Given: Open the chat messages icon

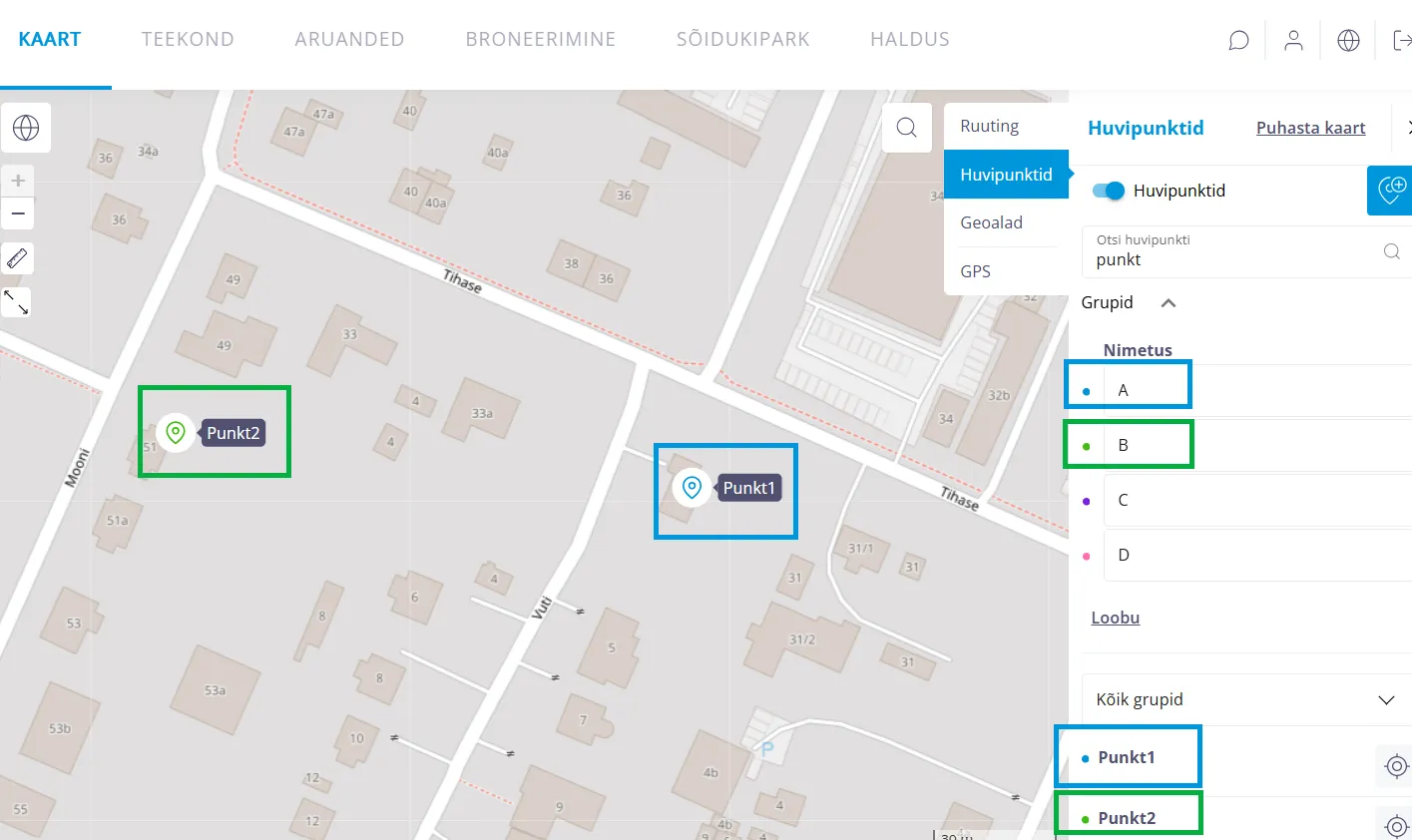Looking at the screenshot, I should pyautogui.click(x=1238, y=40).
